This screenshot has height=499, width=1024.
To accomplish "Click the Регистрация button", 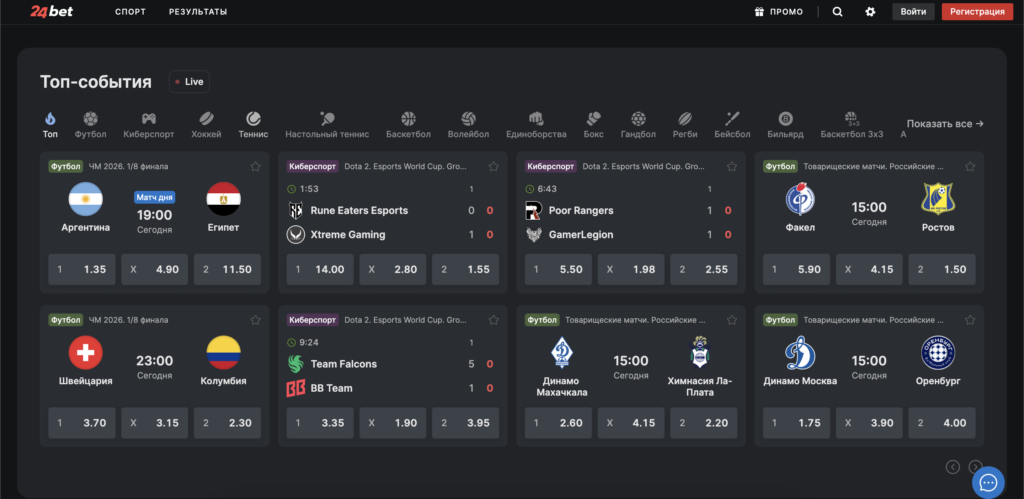I will [977, 12].
